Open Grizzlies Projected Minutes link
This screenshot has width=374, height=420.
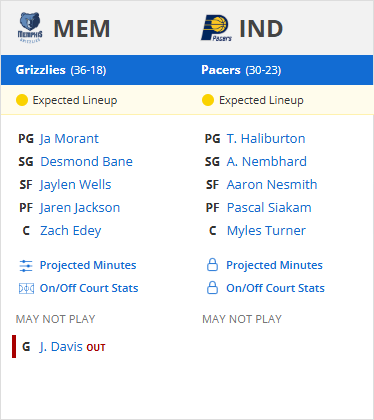pos(88,265)
